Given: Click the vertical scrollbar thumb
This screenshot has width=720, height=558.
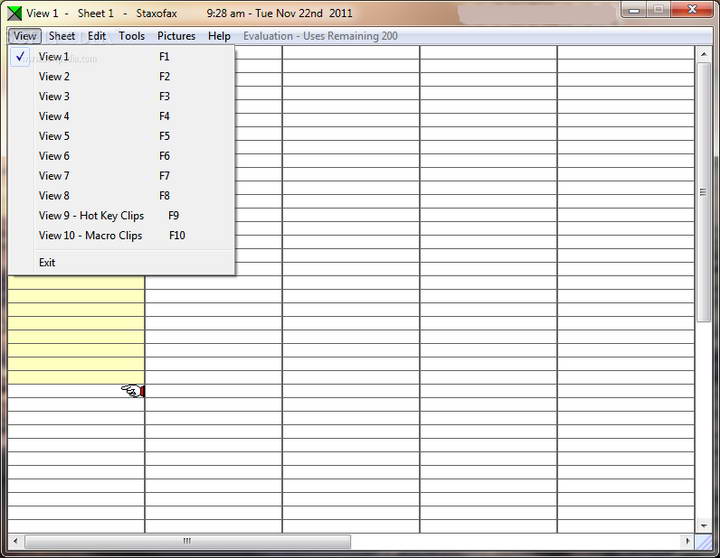Looking at the screenshot, I should tap(703, 192).
